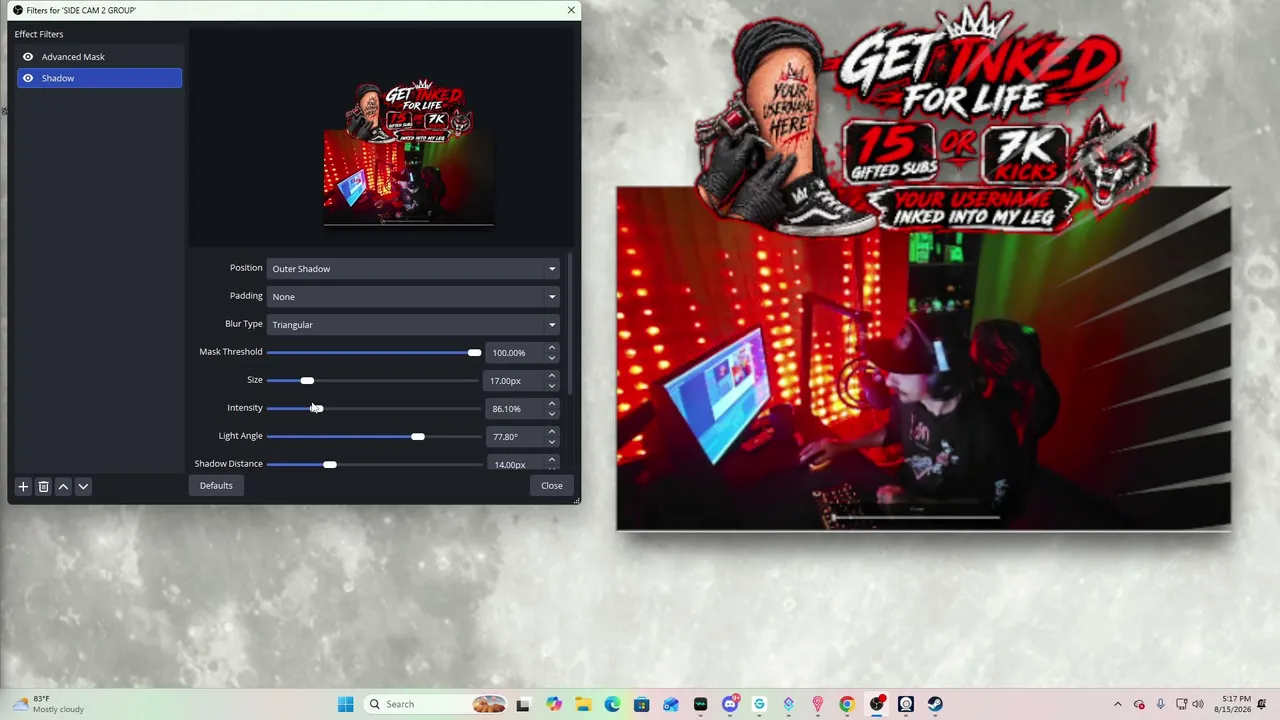Delete the selected filter with trash icon
1280x720 pixels.
[43, 486]
